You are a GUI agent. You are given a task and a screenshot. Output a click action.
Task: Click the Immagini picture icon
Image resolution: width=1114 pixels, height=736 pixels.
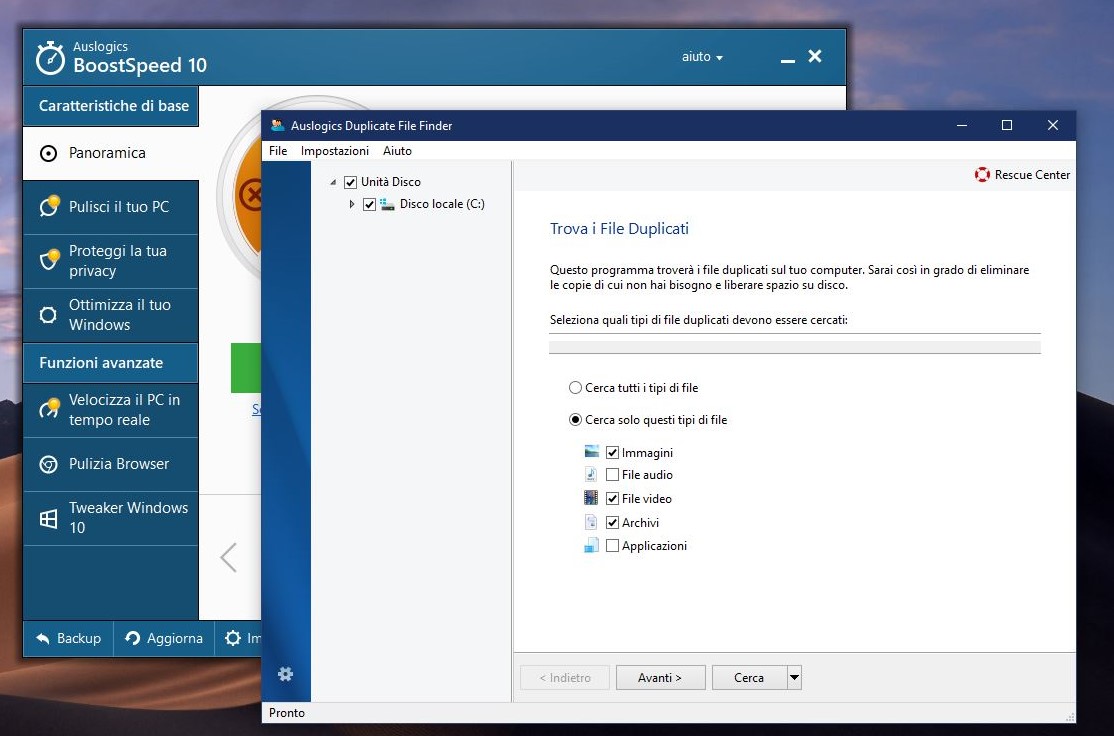[592, 452]
